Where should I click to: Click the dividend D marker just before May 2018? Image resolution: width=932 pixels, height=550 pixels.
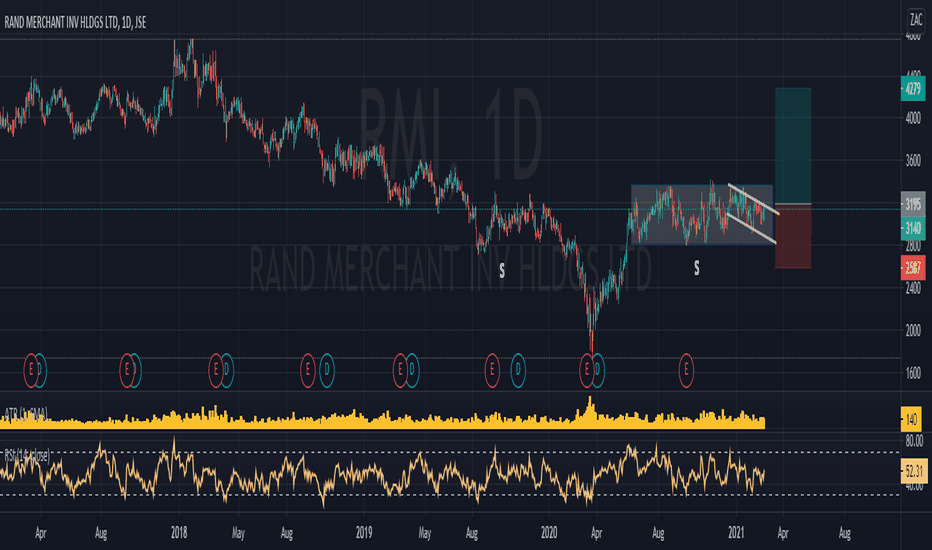[226, 370]
